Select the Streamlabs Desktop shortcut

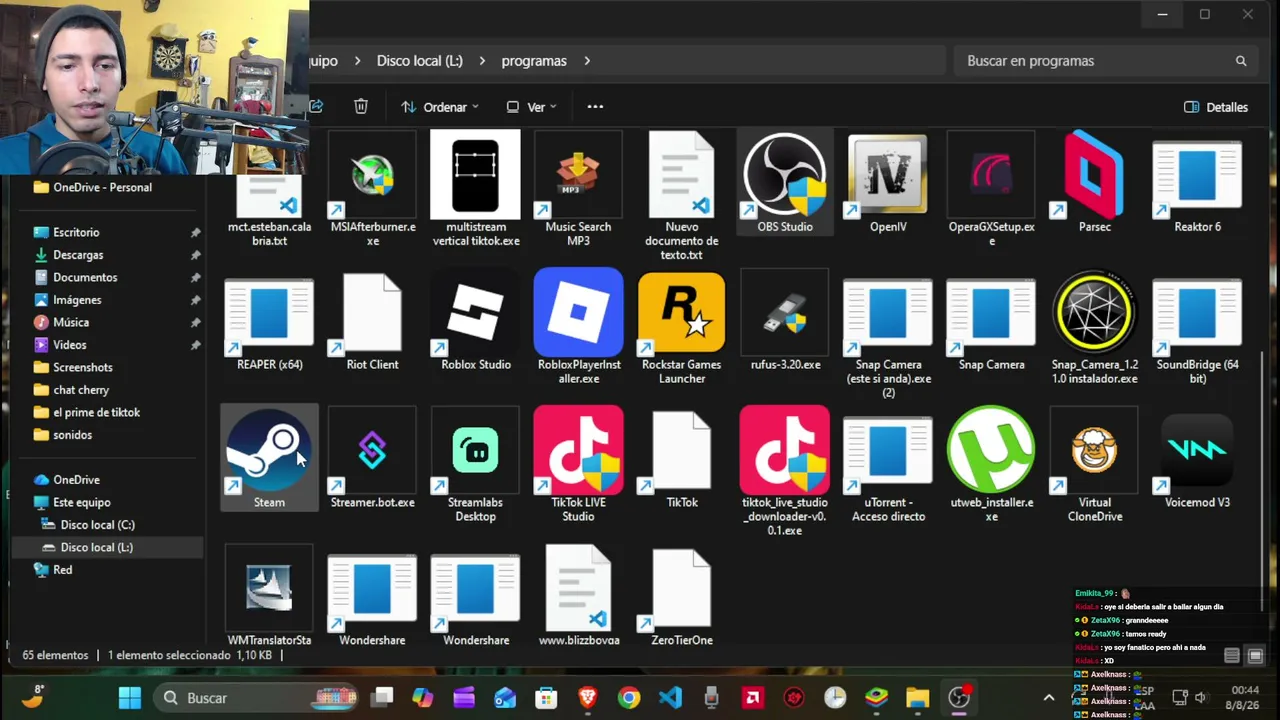click(x=475, y=465)
